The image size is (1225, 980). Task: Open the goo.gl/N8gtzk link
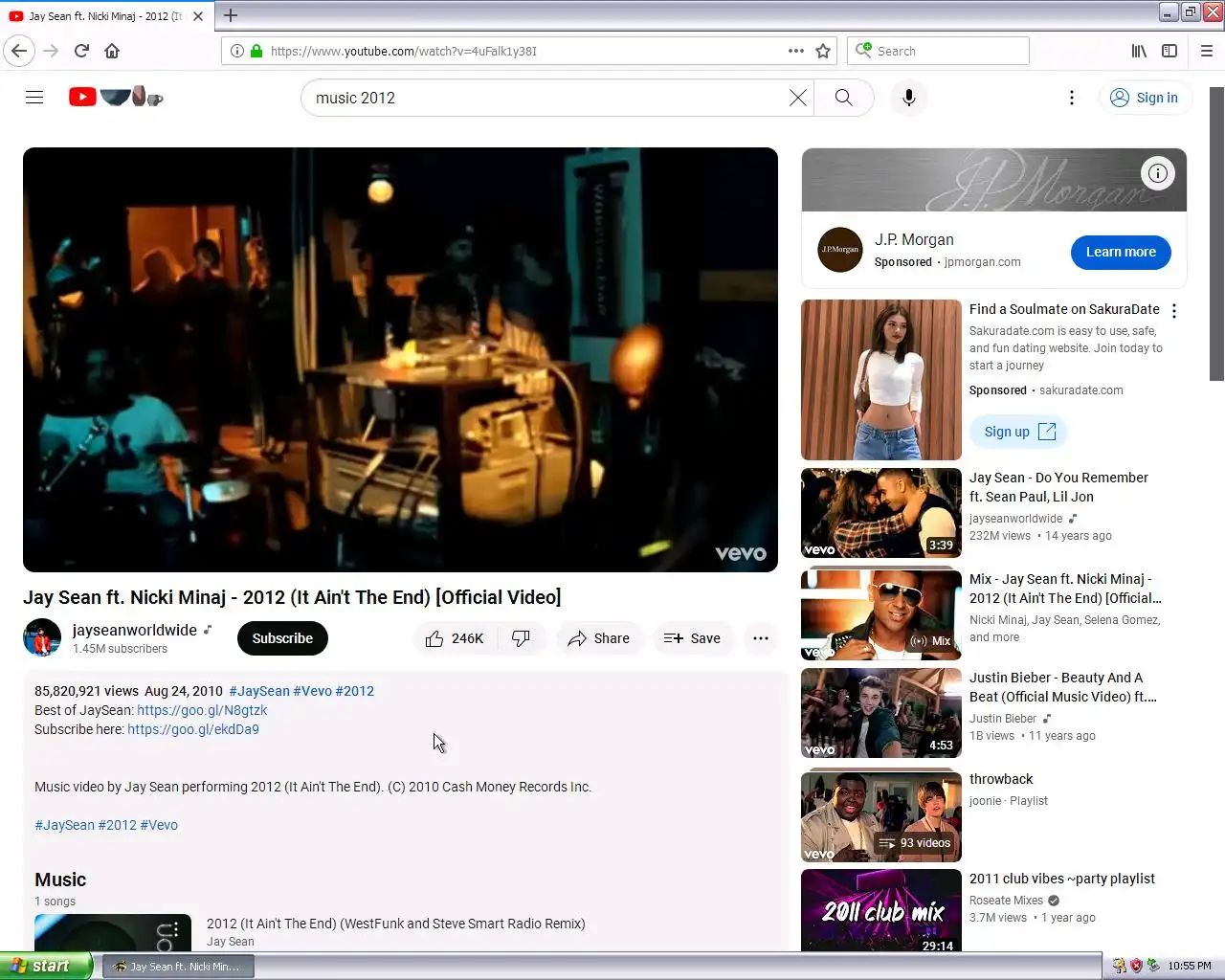[202, 710]
